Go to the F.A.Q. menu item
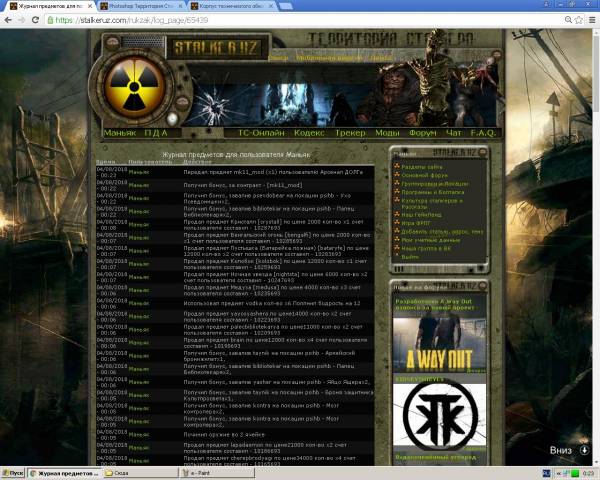 pos(483,132)
